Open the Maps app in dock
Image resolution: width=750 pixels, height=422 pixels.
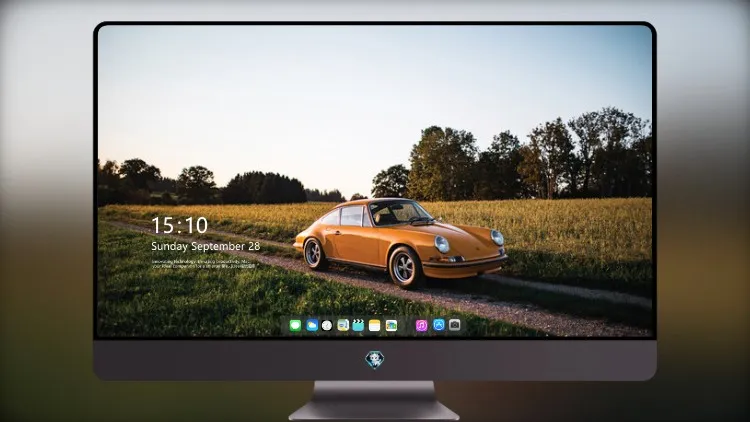[343, 325]
